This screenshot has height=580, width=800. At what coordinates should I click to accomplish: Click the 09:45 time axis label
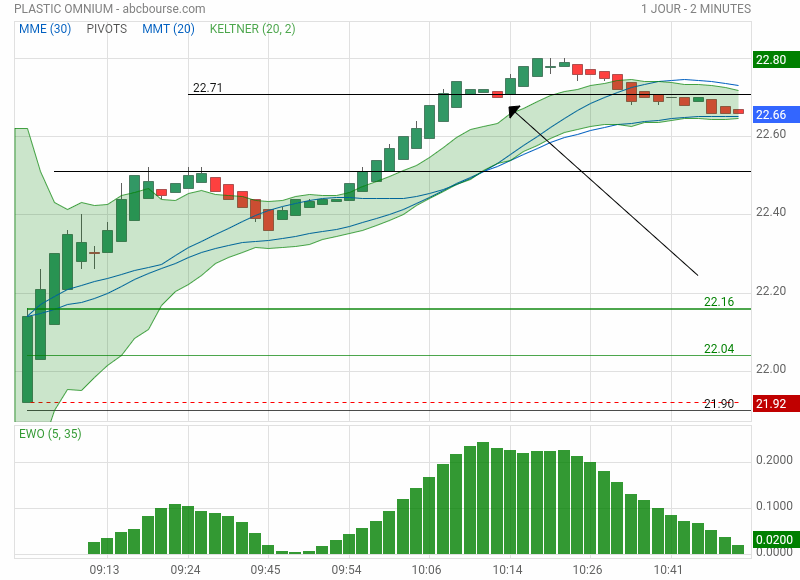pos(265,569)
